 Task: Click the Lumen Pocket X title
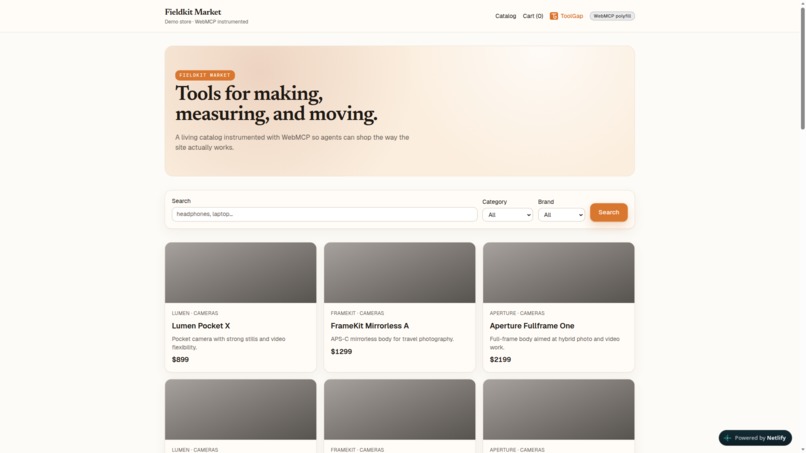pos(201,326)
